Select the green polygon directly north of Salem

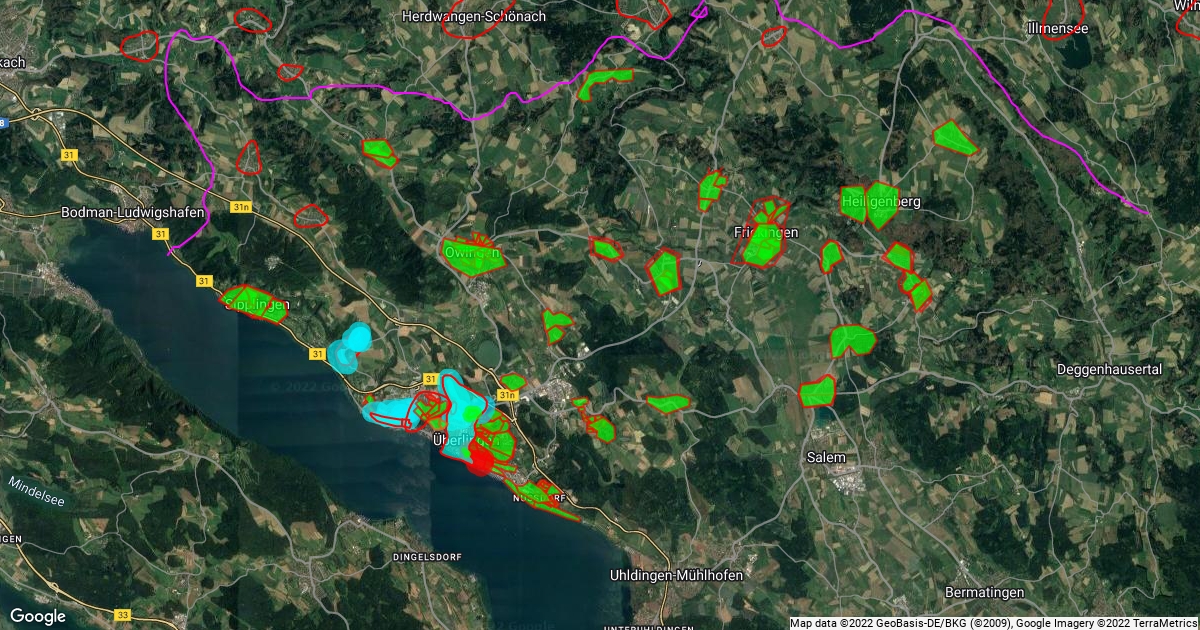tap(818, 390)
